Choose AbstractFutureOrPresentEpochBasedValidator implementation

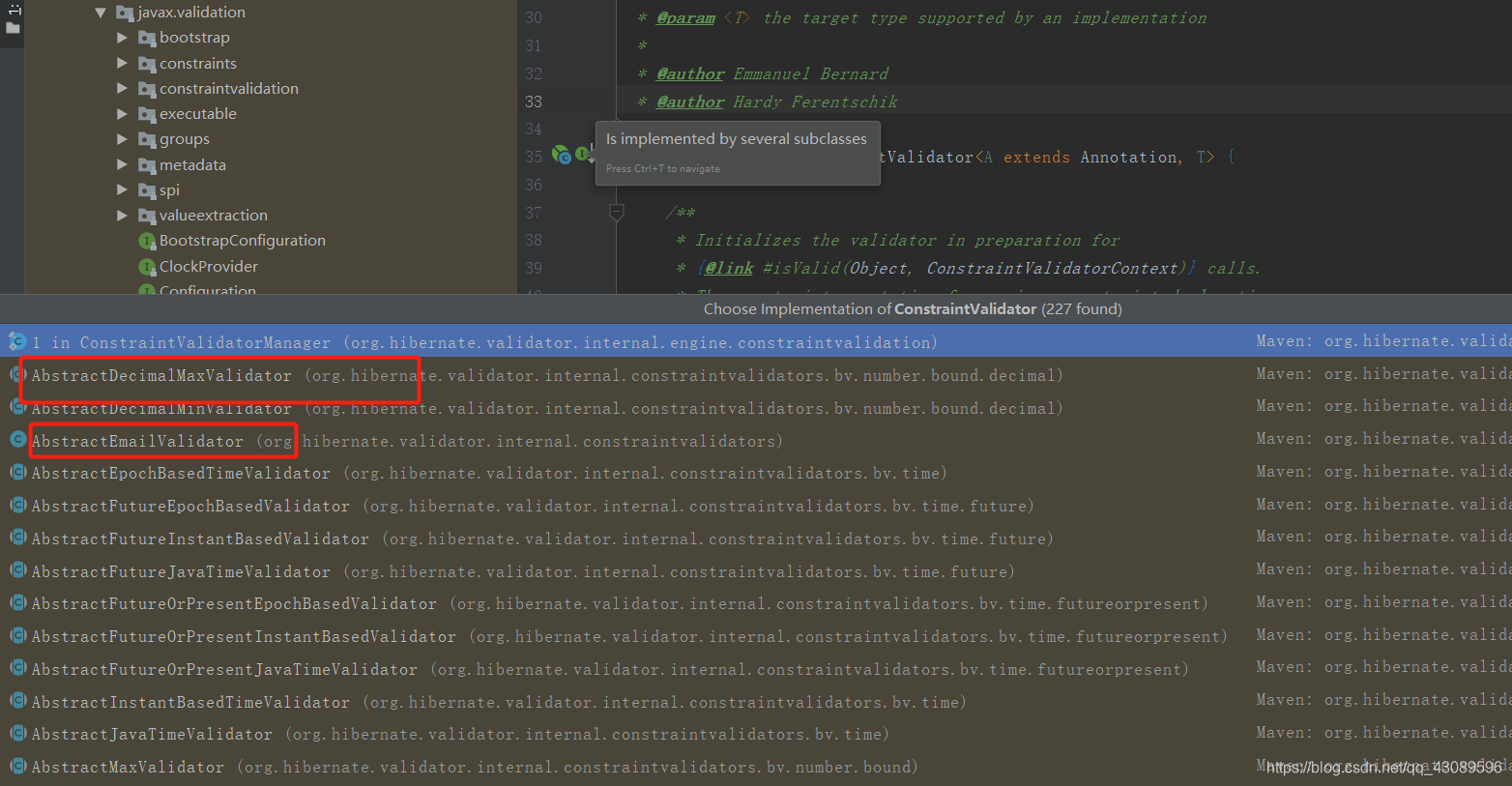pos(756,603)
